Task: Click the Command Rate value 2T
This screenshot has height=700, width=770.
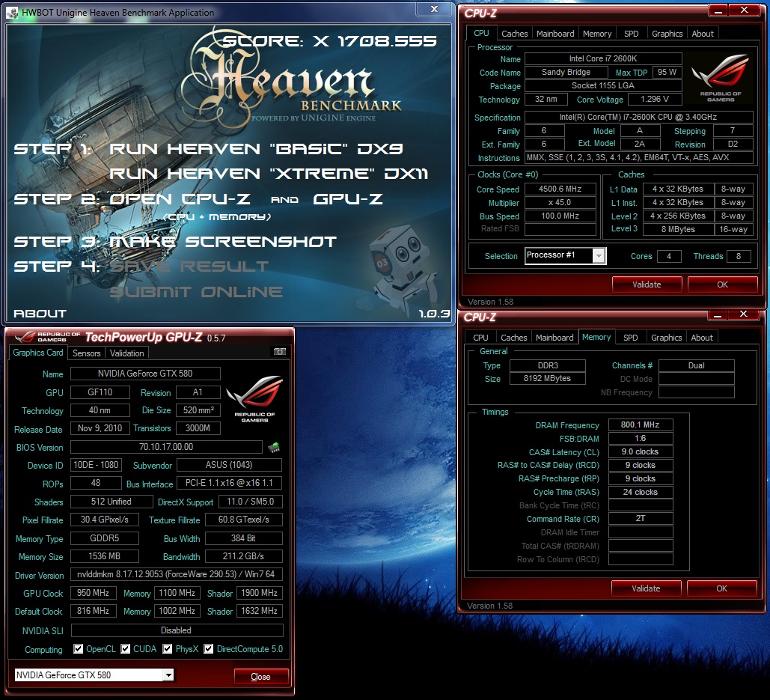Action: [640, 518]
